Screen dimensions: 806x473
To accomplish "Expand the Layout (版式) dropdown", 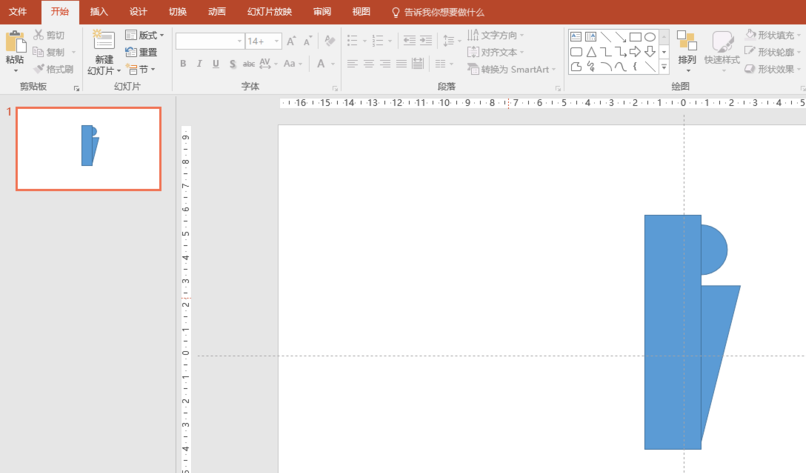I will click(x=146, y=35).
